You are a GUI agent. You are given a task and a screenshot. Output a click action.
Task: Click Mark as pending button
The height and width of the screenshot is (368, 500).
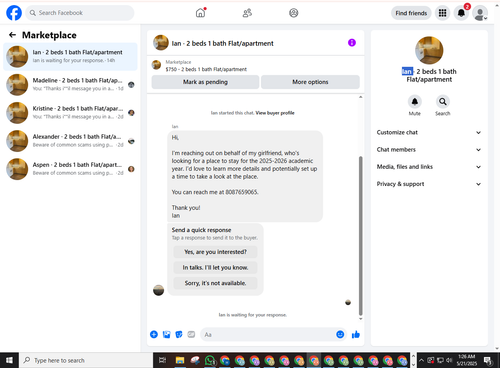coord(205,82)
